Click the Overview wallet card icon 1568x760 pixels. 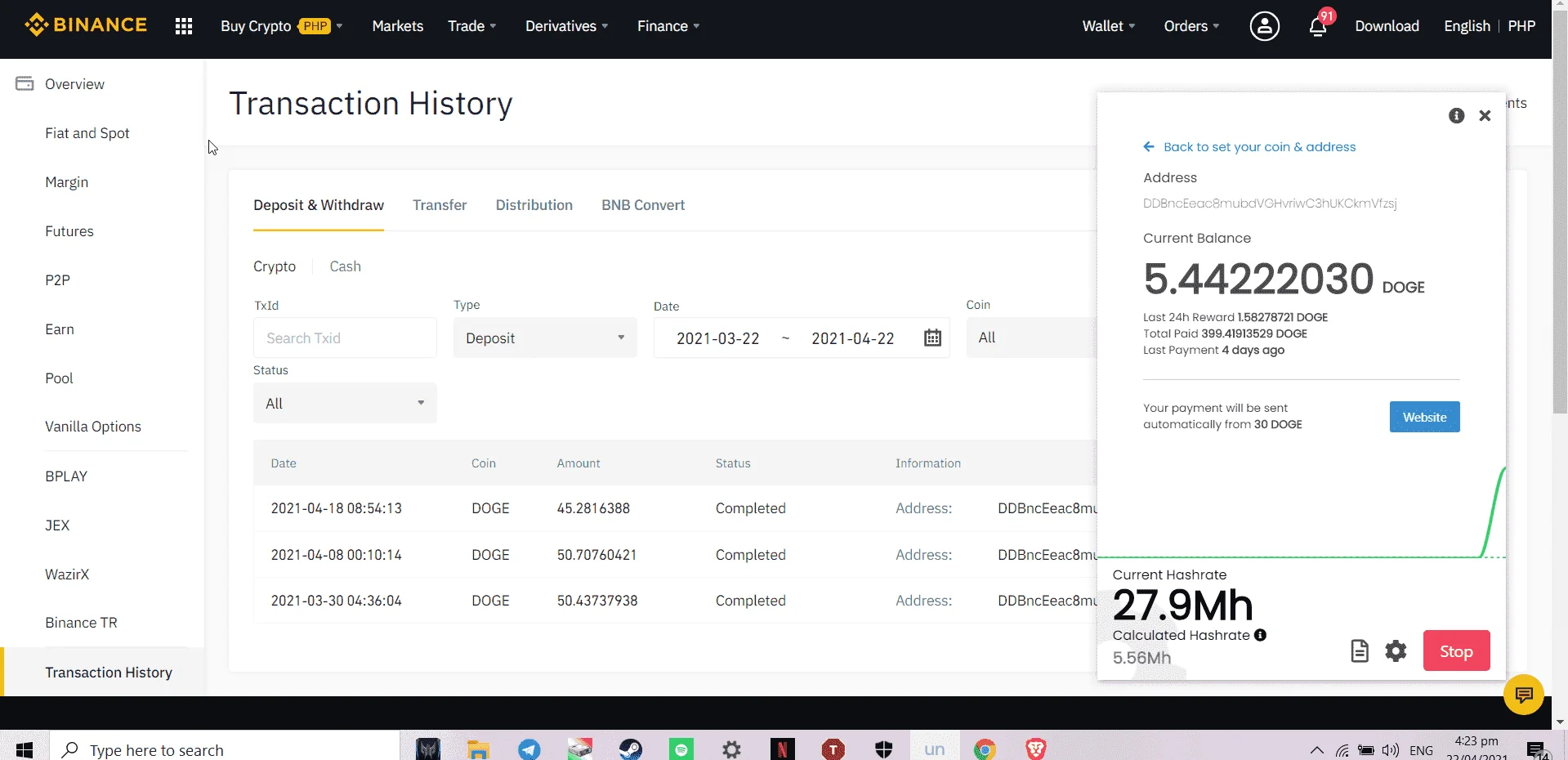click(25, 83)
